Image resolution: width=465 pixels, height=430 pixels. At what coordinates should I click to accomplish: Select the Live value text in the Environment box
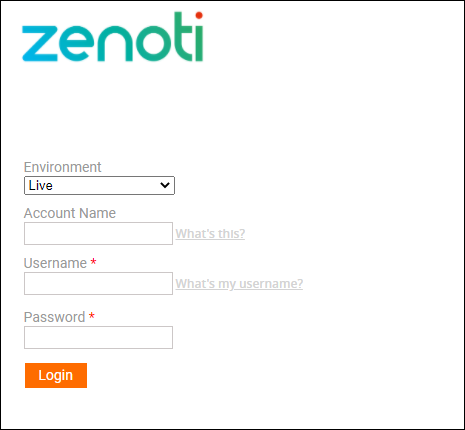(41, 186)
